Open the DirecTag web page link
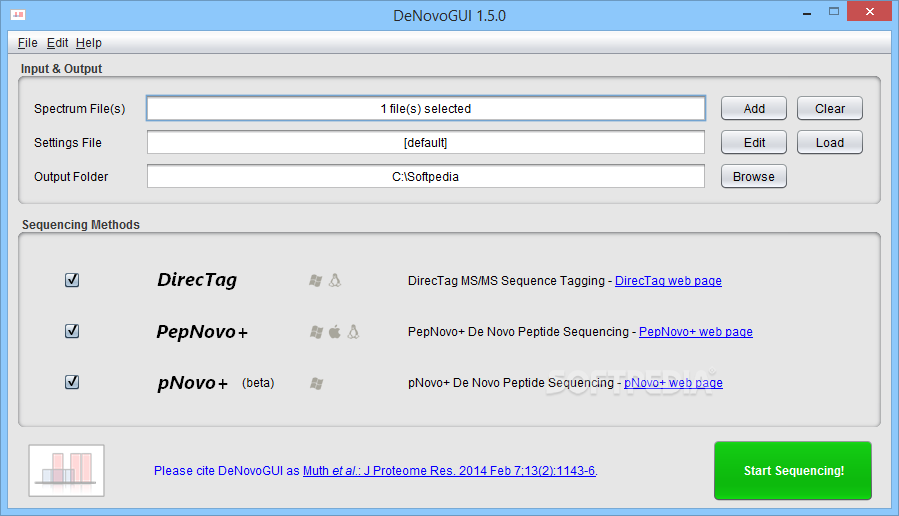899x516 pixels. click(x=668, y=281)
